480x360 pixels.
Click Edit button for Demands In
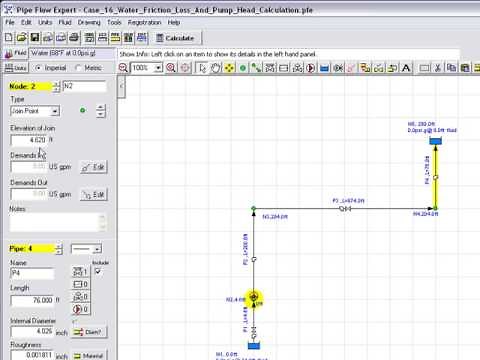94,167
